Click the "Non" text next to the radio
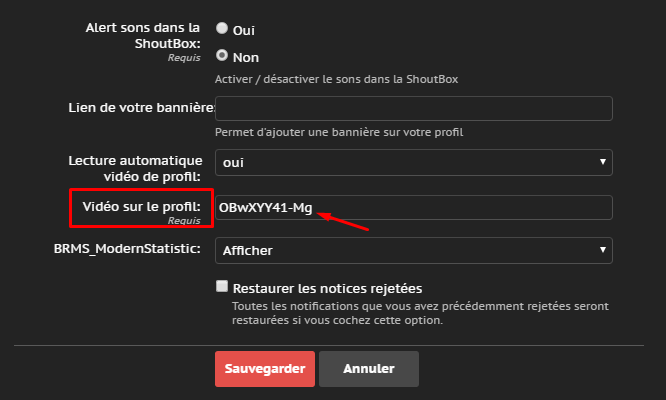Screen dimensions: 666x400 (x=245, y=57)
